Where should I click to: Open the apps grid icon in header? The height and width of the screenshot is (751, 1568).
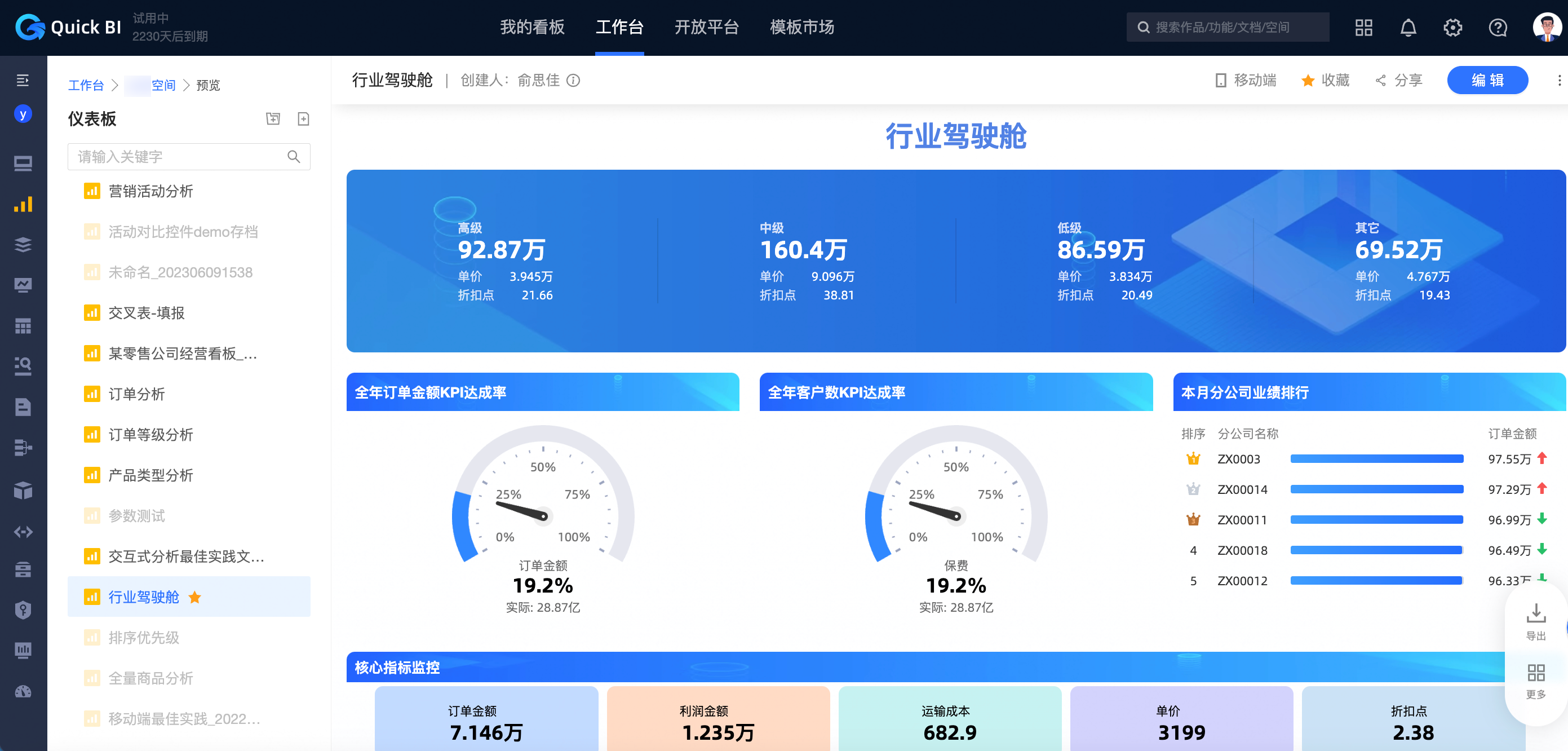click(x=1363, y=28)
